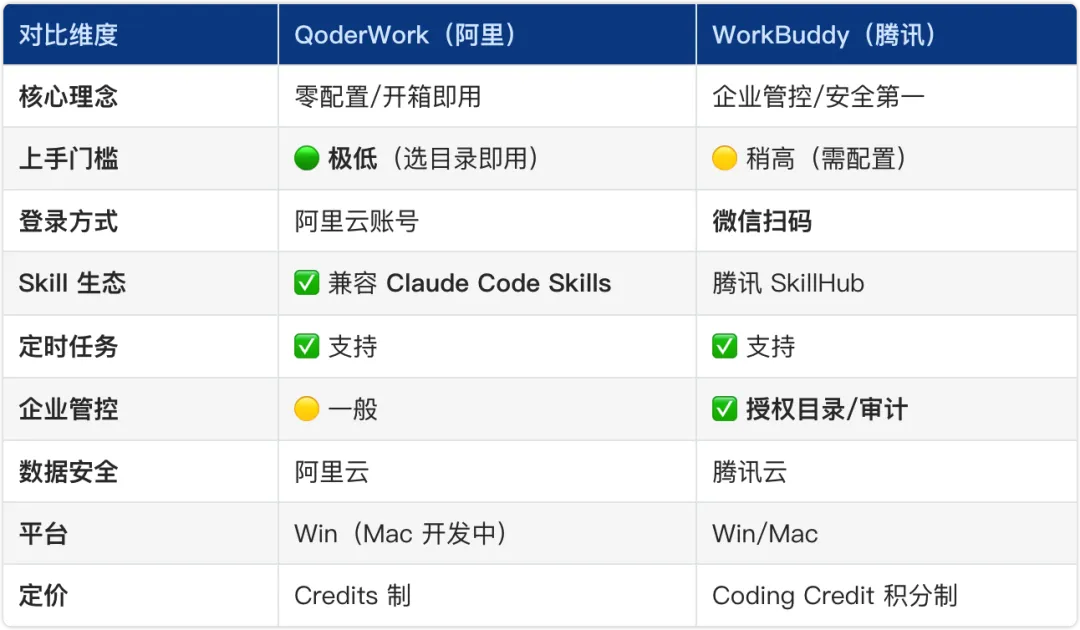Click the 企业管控 row label
The image size is (1080, 630).
coord(68,409)
